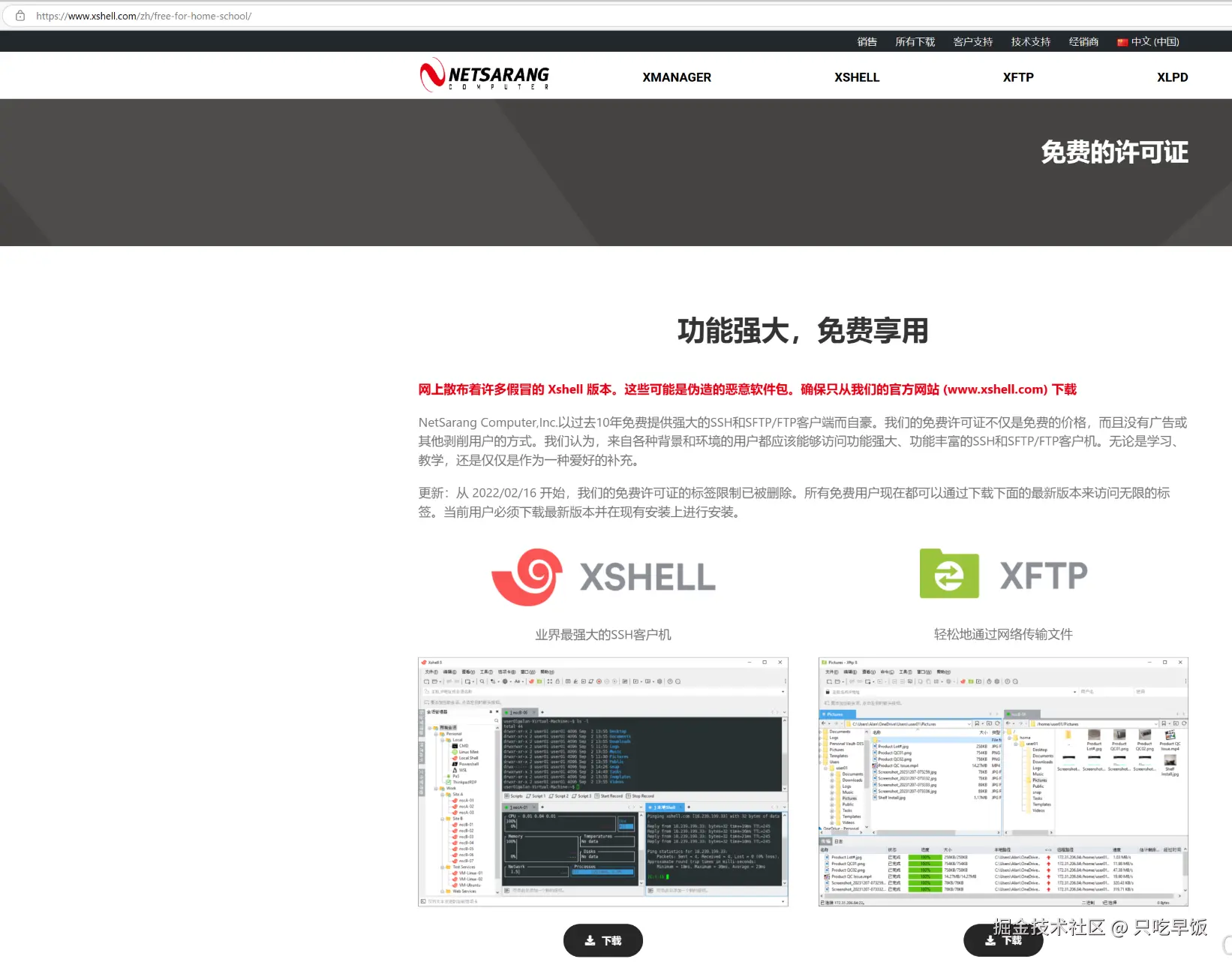This screenshot has height=962, width=1232.
Task: Click the 下载 button under Xftp
Action: pyautogui.click(x=1003, y=940)
